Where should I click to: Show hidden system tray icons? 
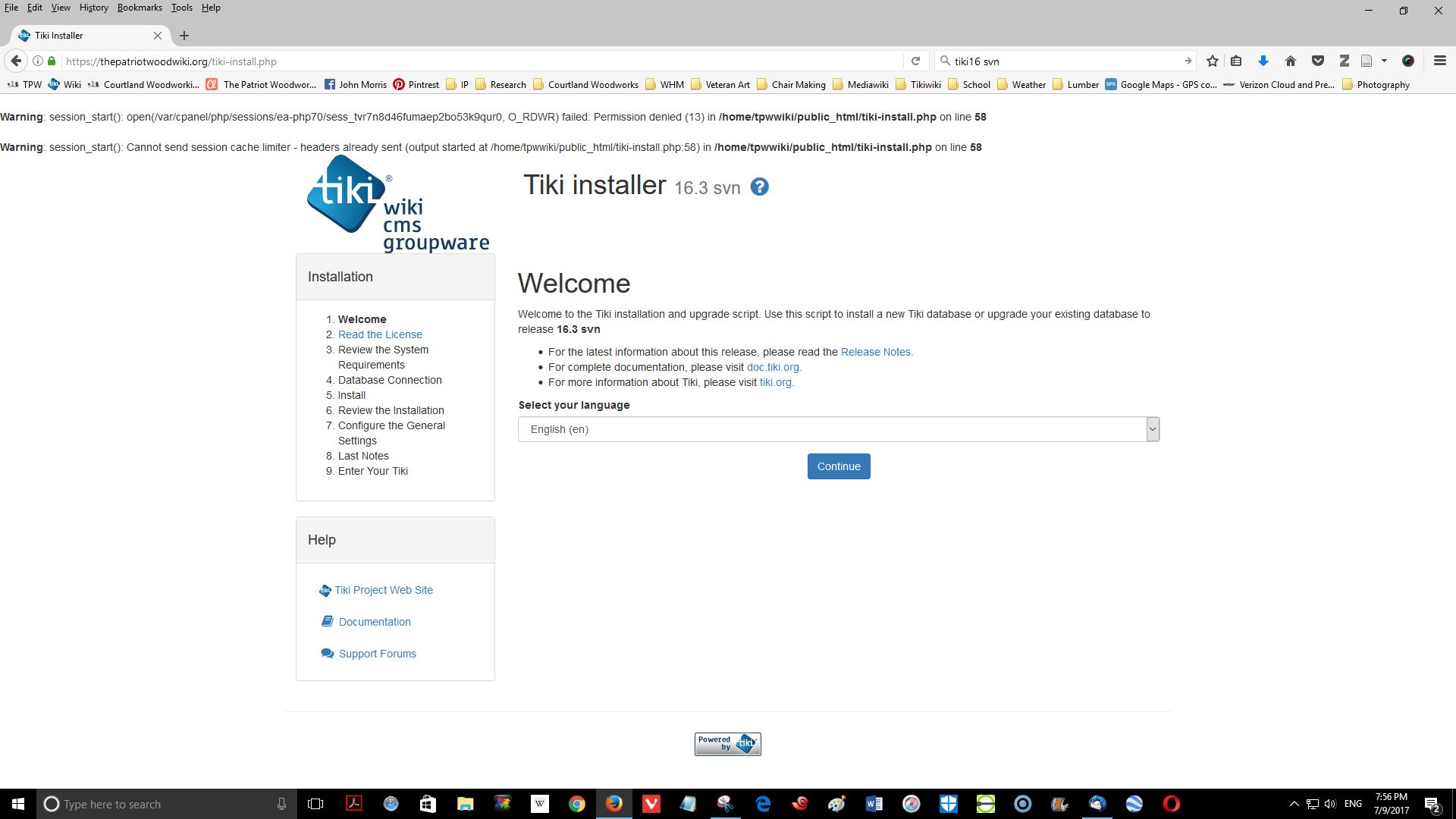[1294, 804]
